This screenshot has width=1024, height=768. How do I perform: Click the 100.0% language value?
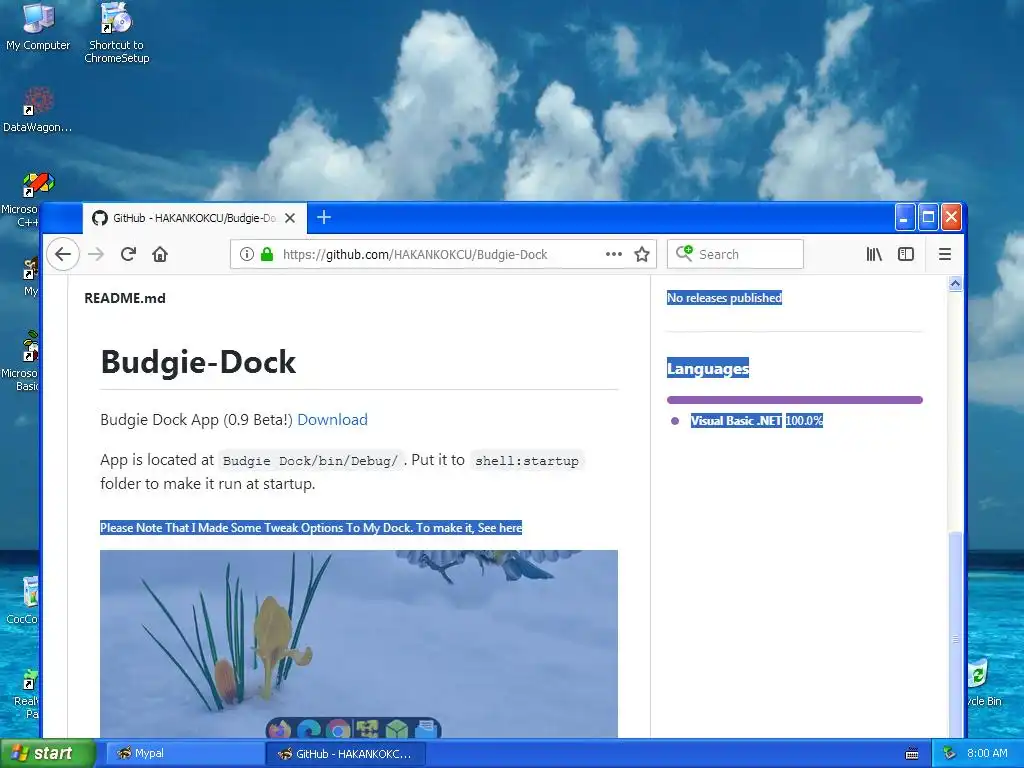[804, 421]
